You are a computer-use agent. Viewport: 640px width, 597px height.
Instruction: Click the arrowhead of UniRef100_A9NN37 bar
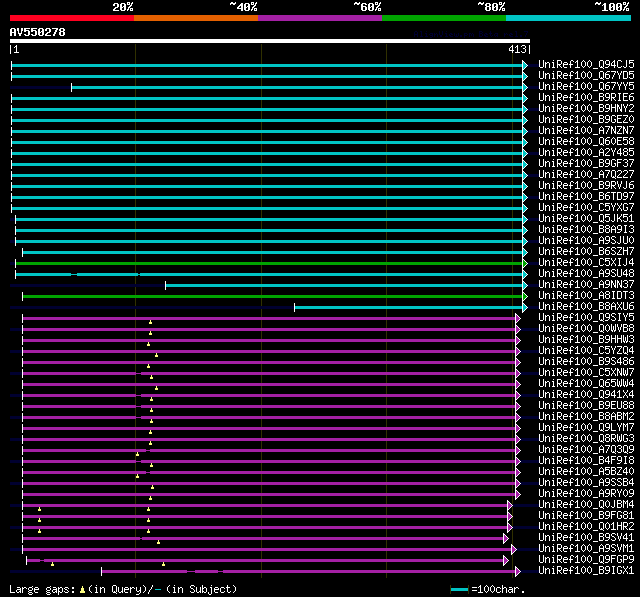[x=525, y=286]
